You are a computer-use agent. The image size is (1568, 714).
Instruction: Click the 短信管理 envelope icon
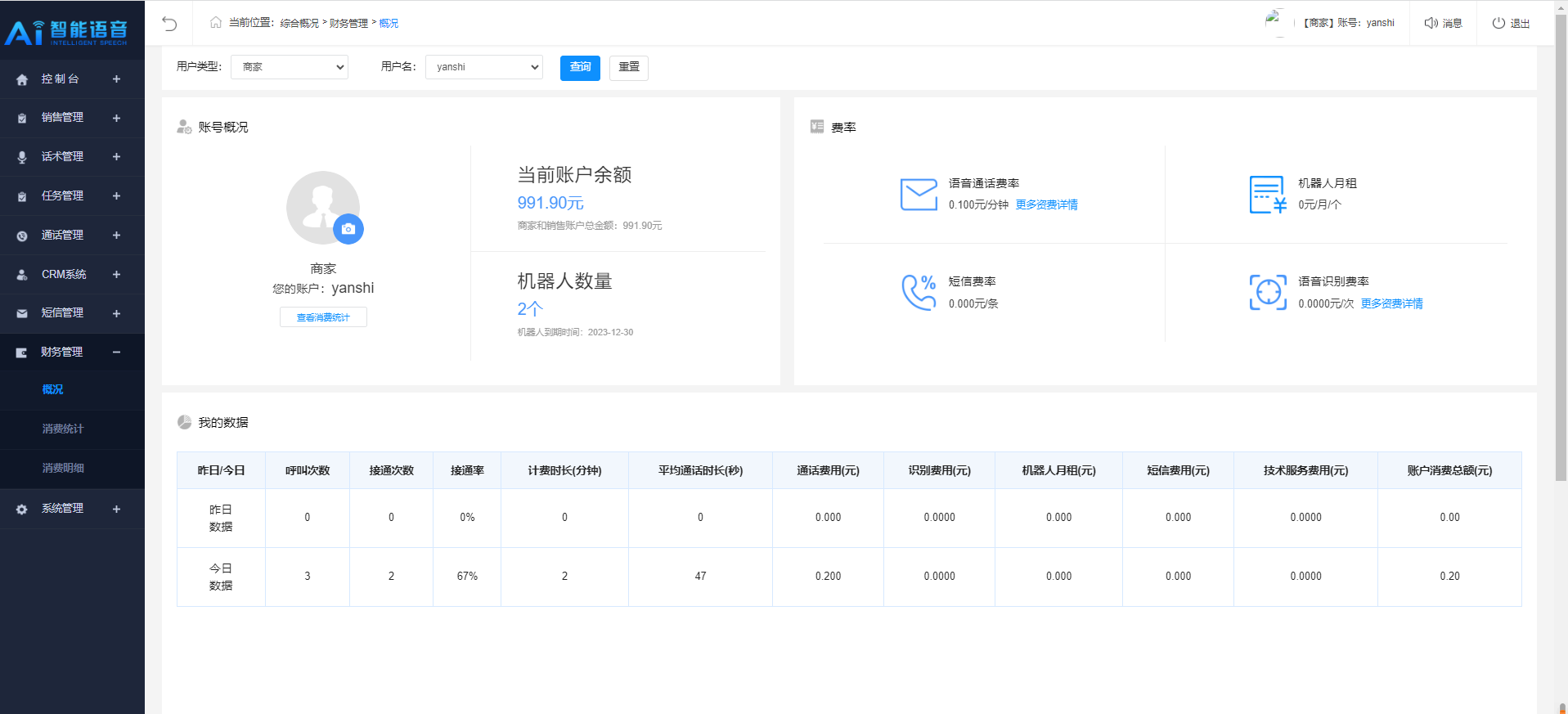[x=22, y=313]
